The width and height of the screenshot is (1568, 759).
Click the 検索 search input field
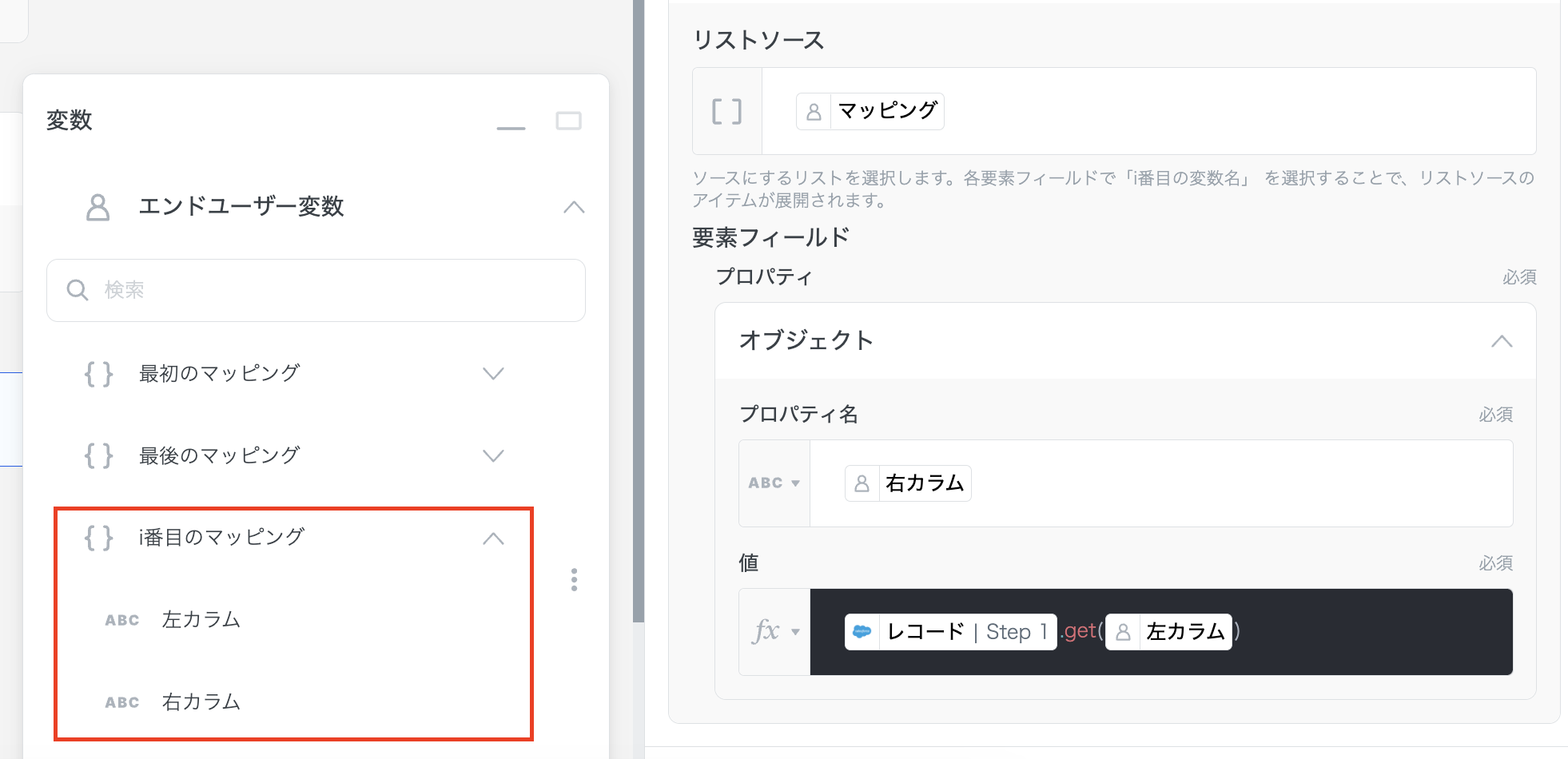pyautogui.click(x=336, y=290)
